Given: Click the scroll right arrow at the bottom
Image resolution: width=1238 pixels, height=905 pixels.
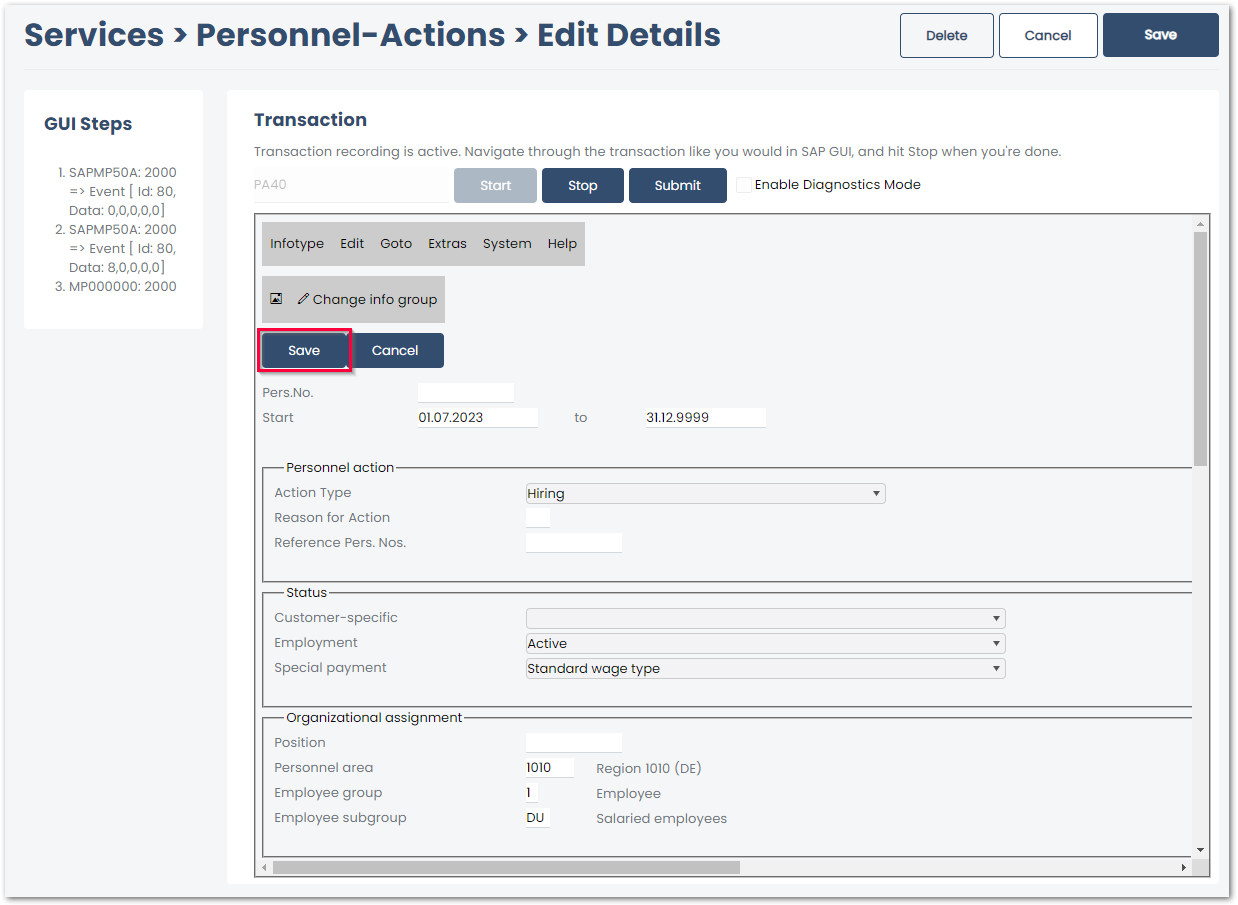Looking at the screenshot, I should pos(1185,867).
